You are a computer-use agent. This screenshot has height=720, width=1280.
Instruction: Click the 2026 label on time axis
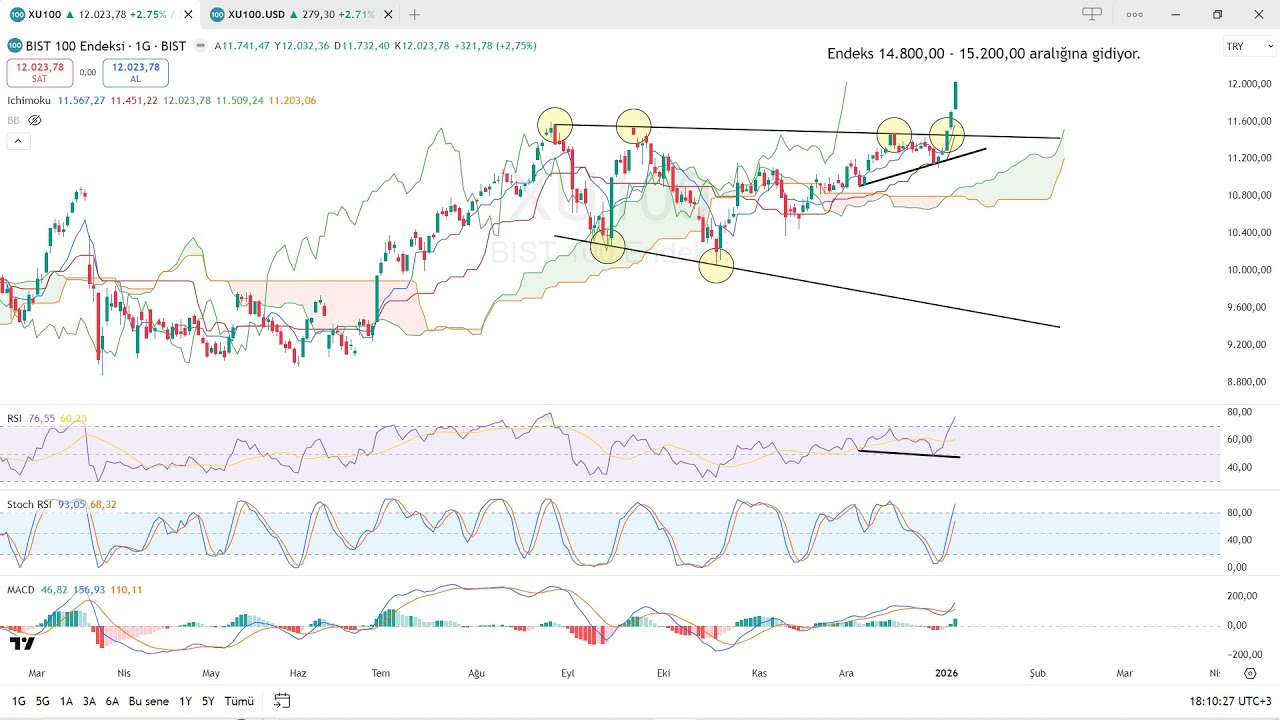click(x=946, y=674)
